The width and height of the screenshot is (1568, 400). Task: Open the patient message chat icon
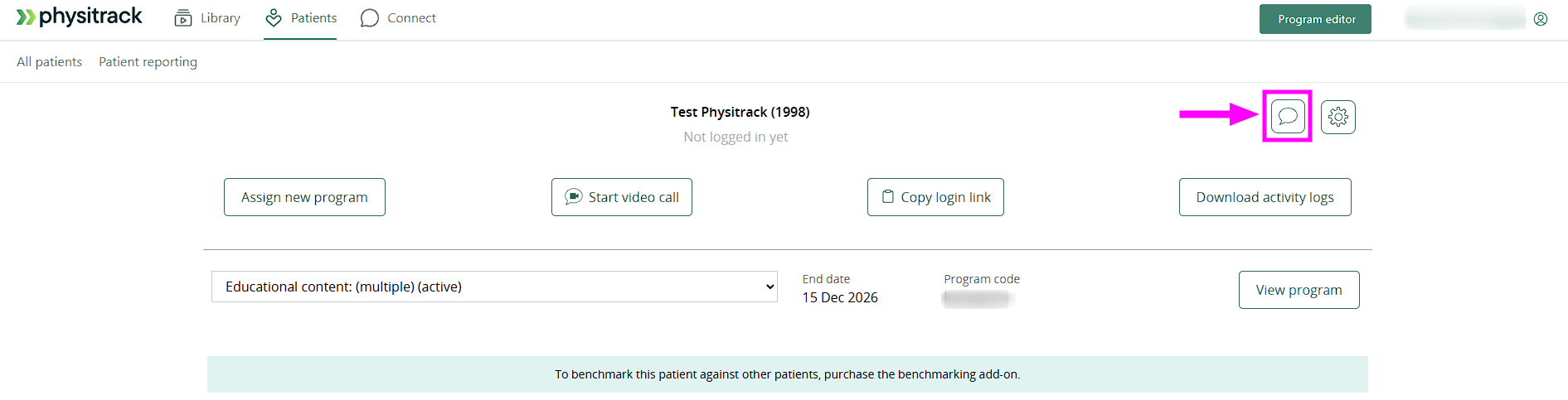point(1288,116)
